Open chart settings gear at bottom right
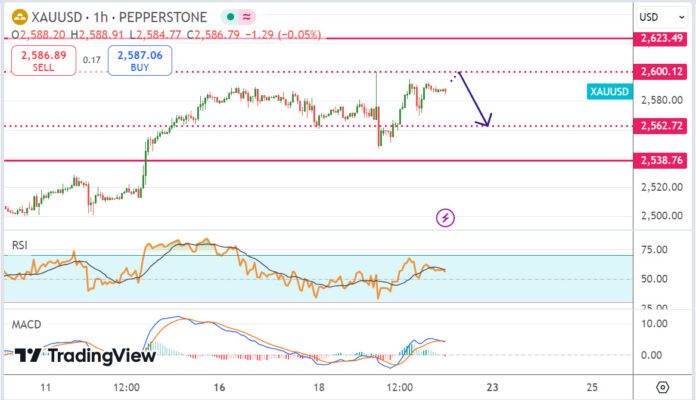Screen dimensions: 696x400 click(662, 387)
